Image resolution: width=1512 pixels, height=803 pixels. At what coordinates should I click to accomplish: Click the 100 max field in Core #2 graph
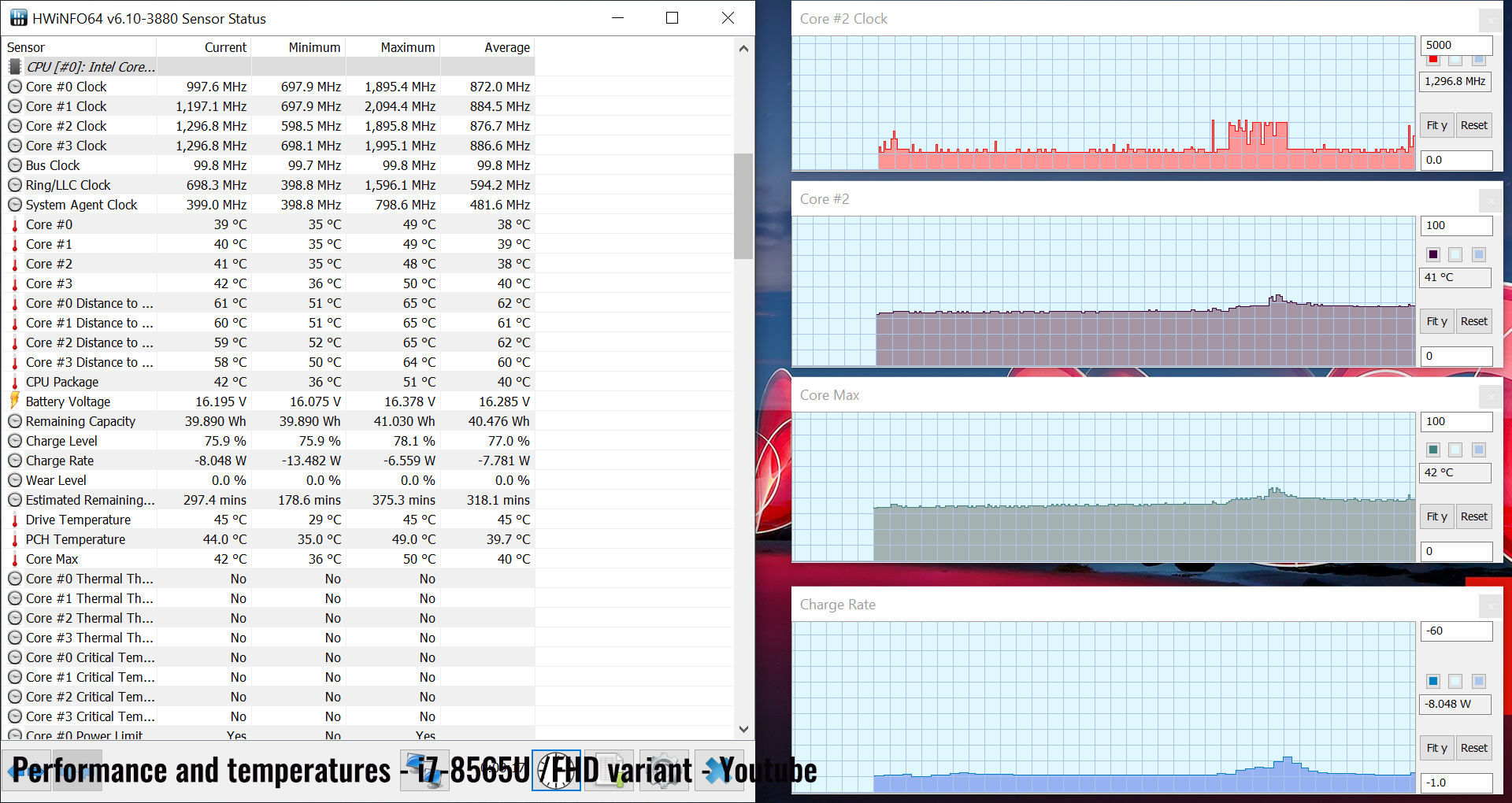1457,225
